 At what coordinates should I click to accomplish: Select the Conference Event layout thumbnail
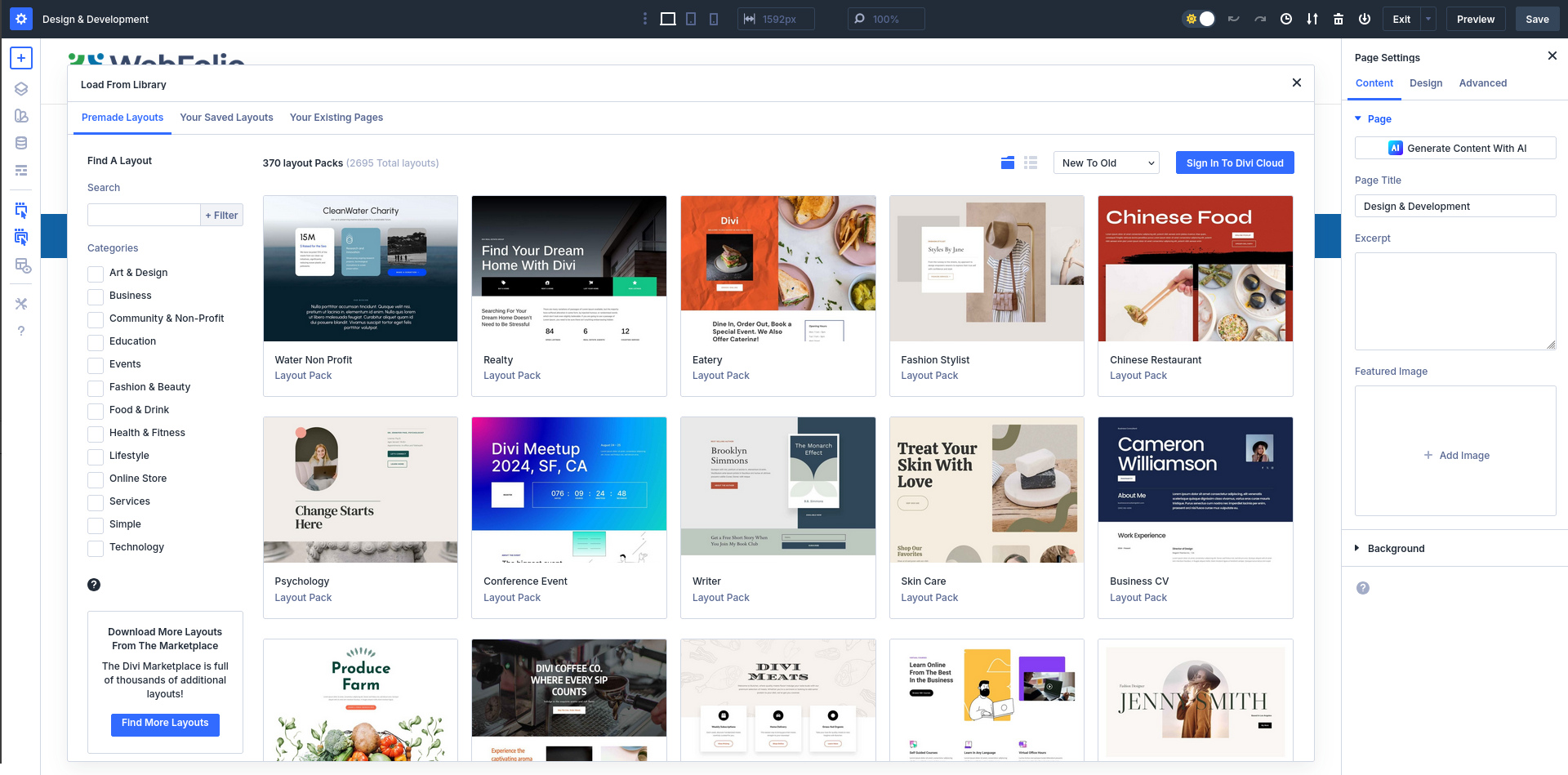(569, 490)
